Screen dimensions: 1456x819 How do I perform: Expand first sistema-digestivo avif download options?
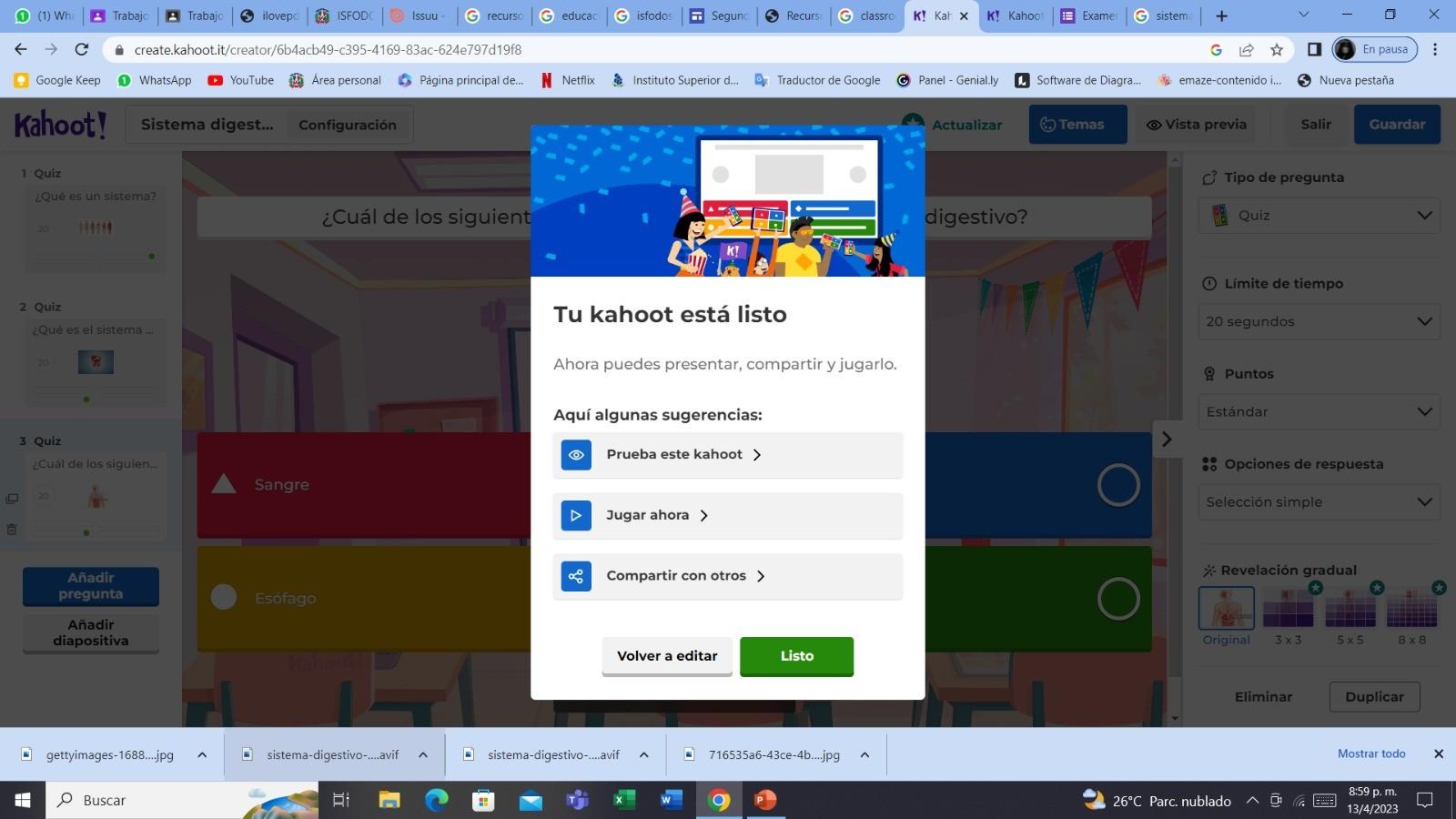(423, 754)
